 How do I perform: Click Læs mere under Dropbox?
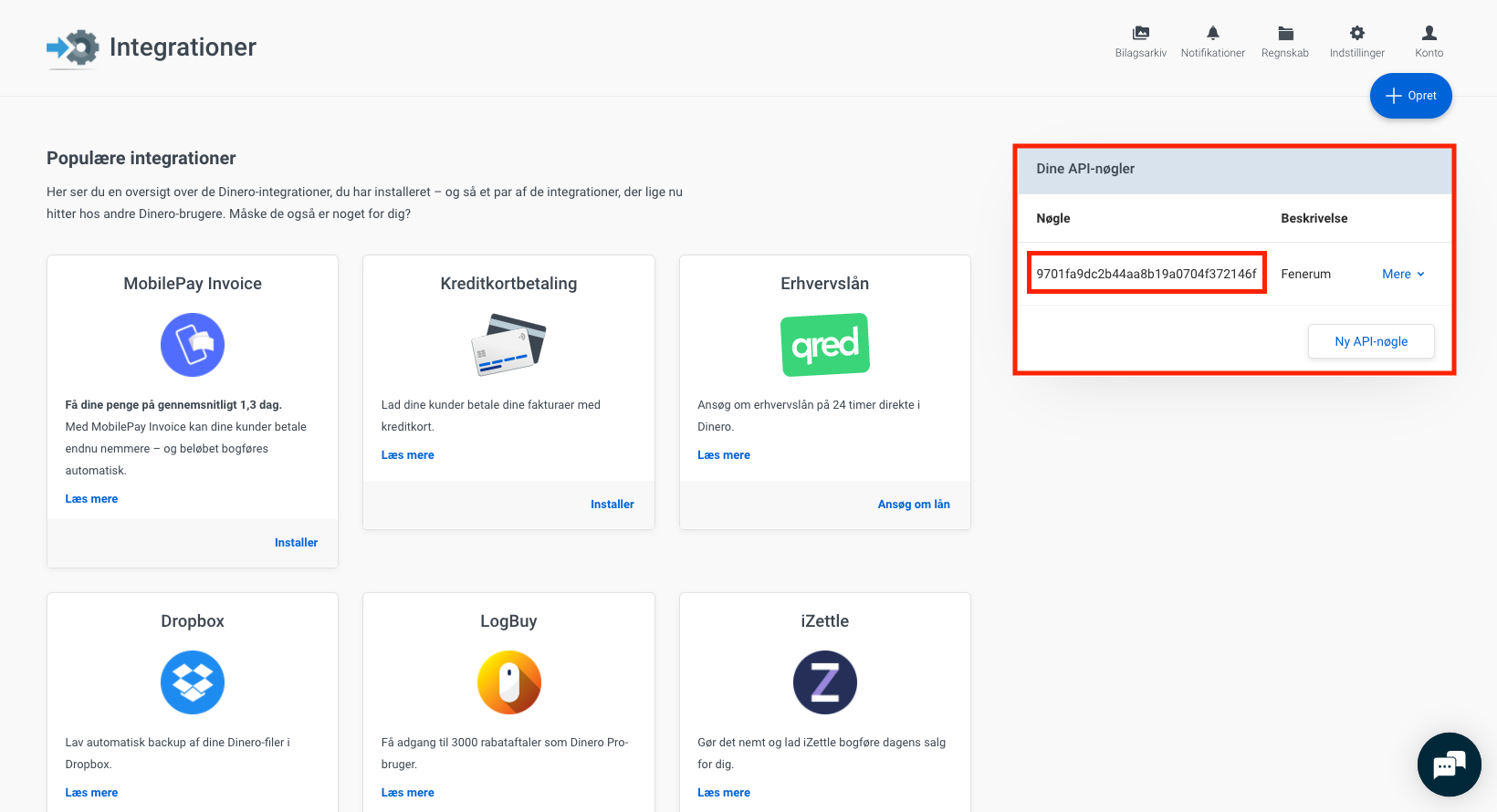[x=91, y=793]
